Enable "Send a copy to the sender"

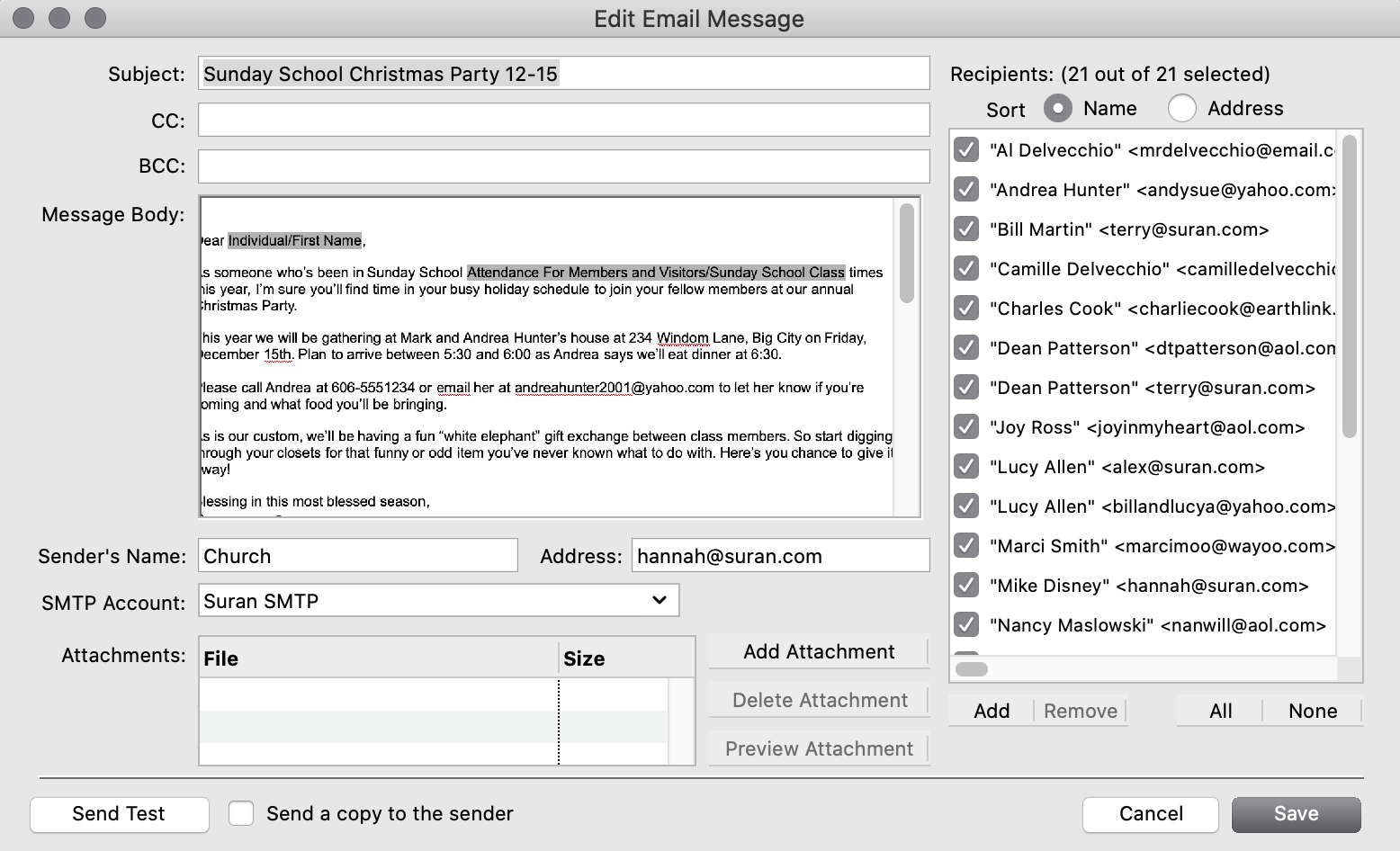(x=240, y=813)
